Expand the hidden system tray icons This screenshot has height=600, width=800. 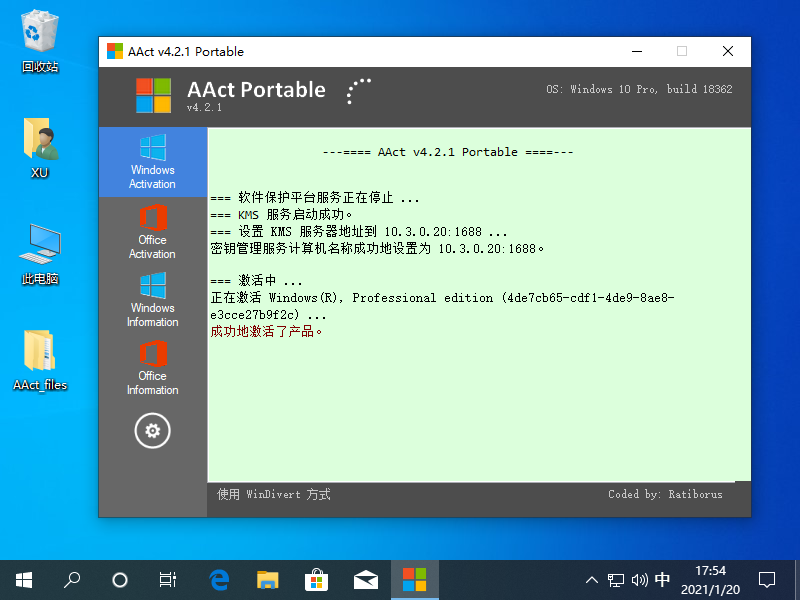pyautogui.click(x=592, y=580)
